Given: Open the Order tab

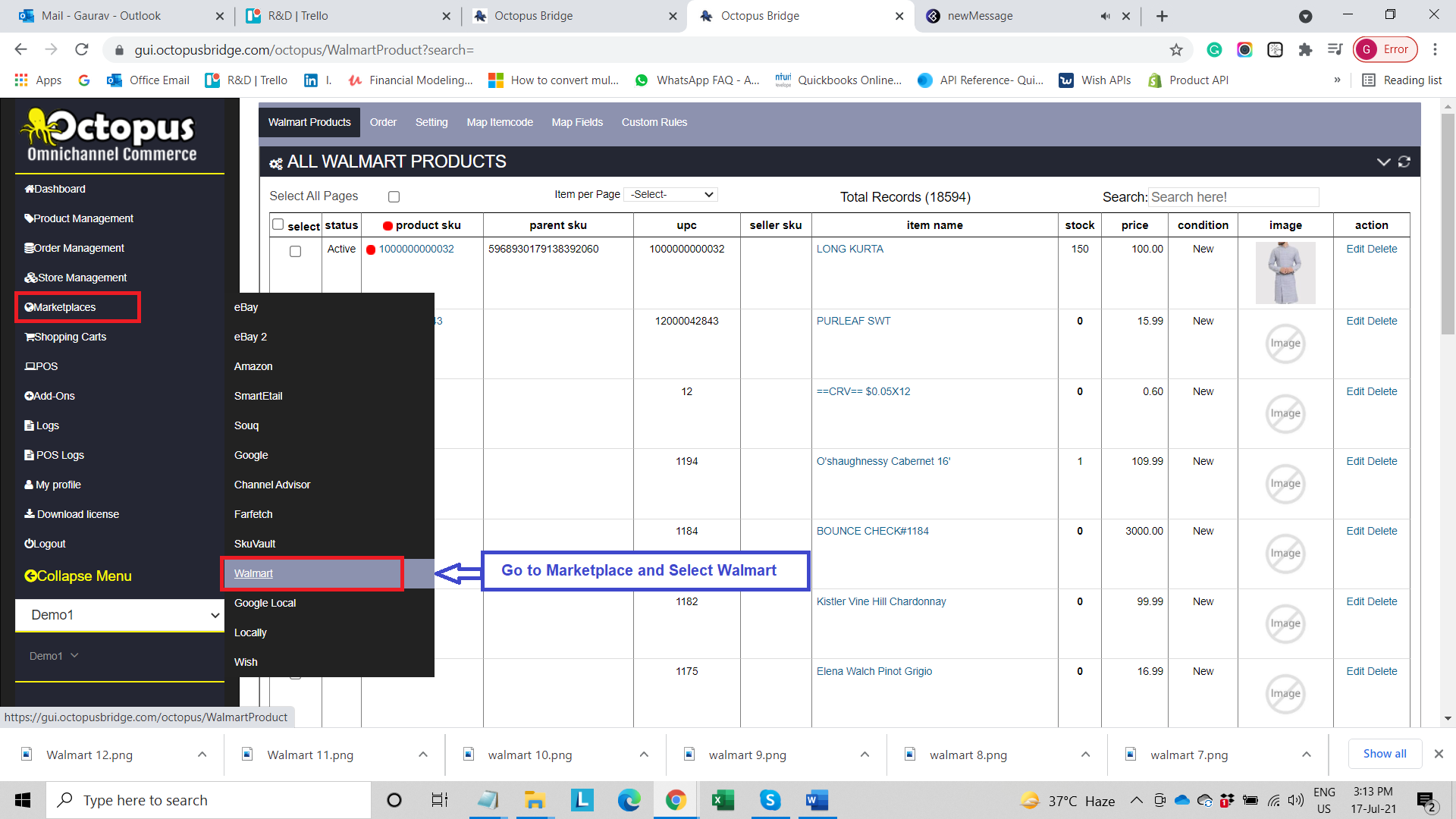Looking at the screenshot, I should point(383,122).
